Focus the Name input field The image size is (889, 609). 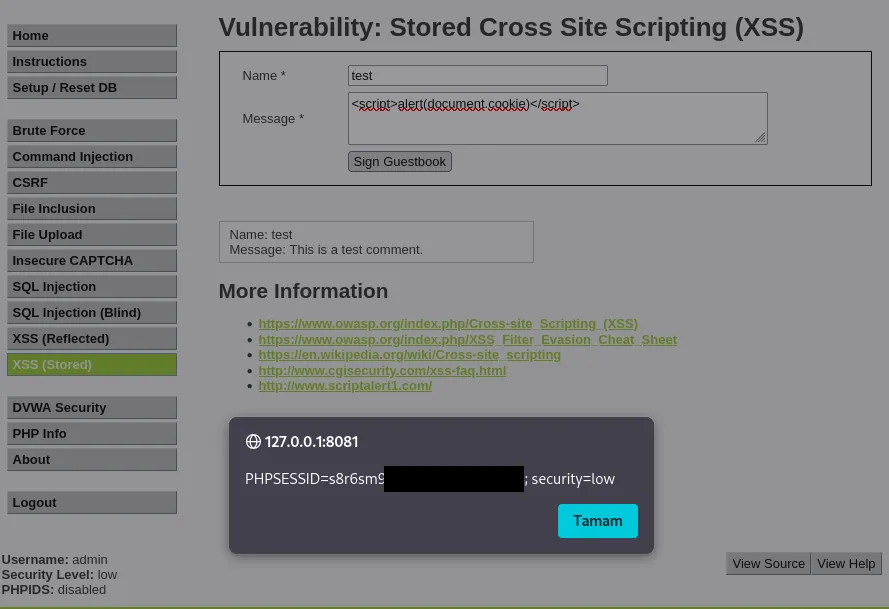click(x=478, y=75)
